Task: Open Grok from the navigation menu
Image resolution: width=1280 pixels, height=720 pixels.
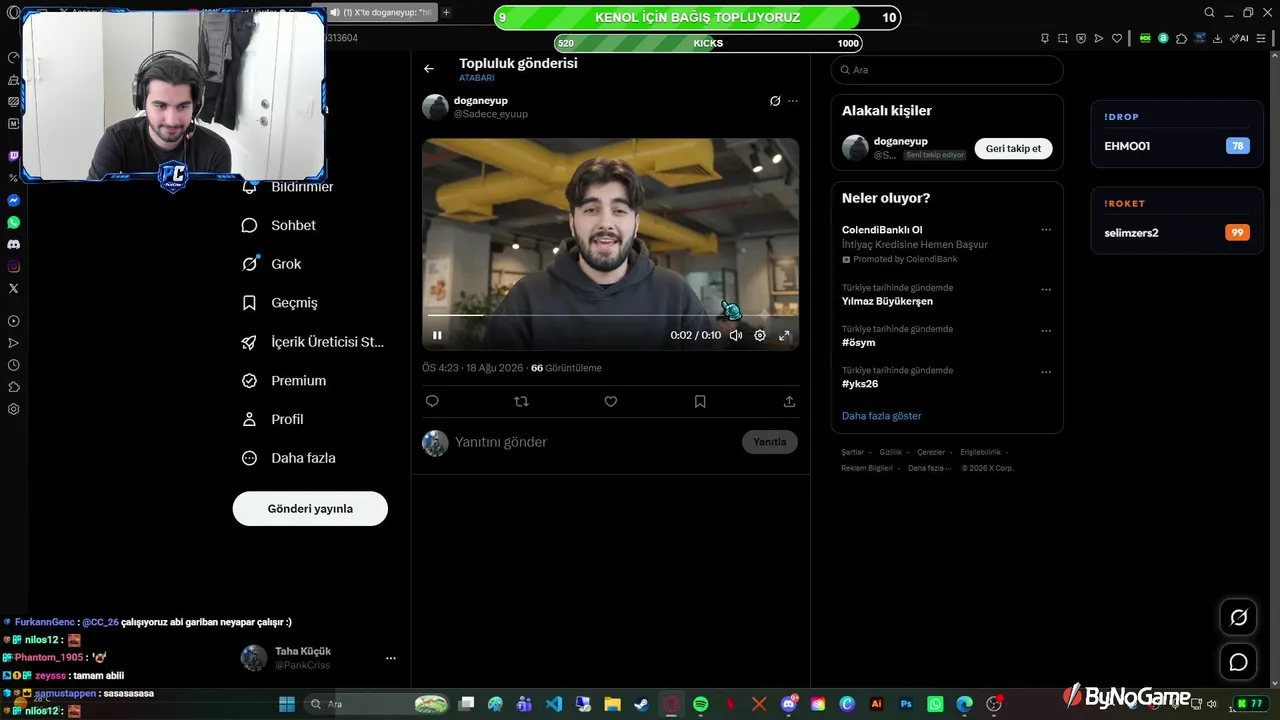Action: pyautogui.click(x=272, y=264)
